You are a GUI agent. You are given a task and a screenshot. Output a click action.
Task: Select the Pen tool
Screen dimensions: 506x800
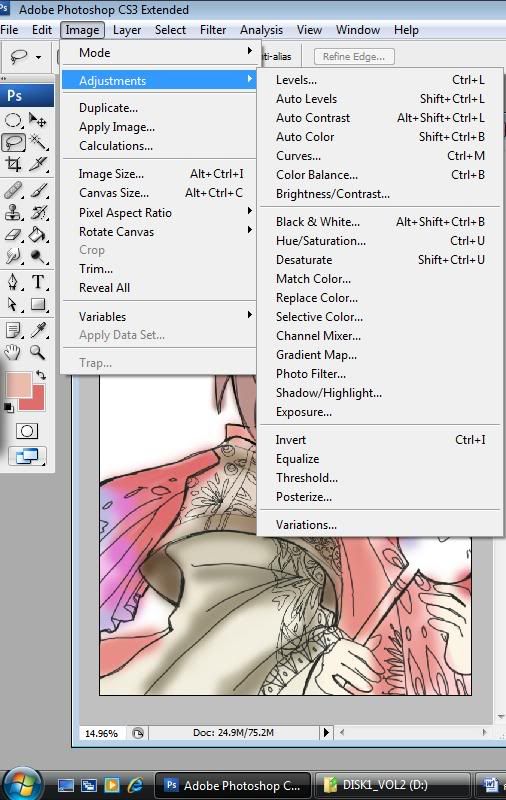point(13,282)
